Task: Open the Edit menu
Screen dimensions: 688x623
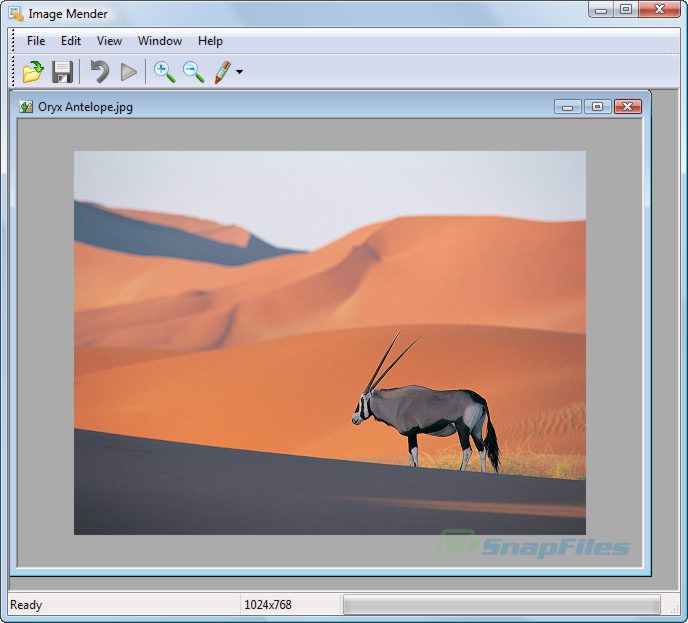Action: [x=71, y=41]
